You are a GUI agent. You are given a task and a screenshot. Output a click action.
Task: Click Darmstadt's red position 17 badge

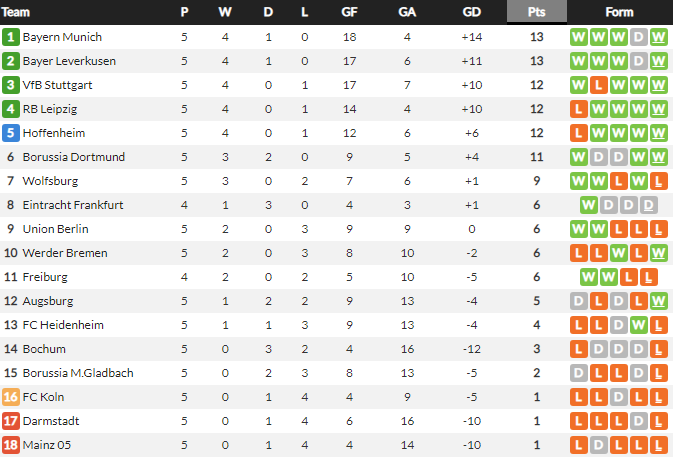pos(11,421)
